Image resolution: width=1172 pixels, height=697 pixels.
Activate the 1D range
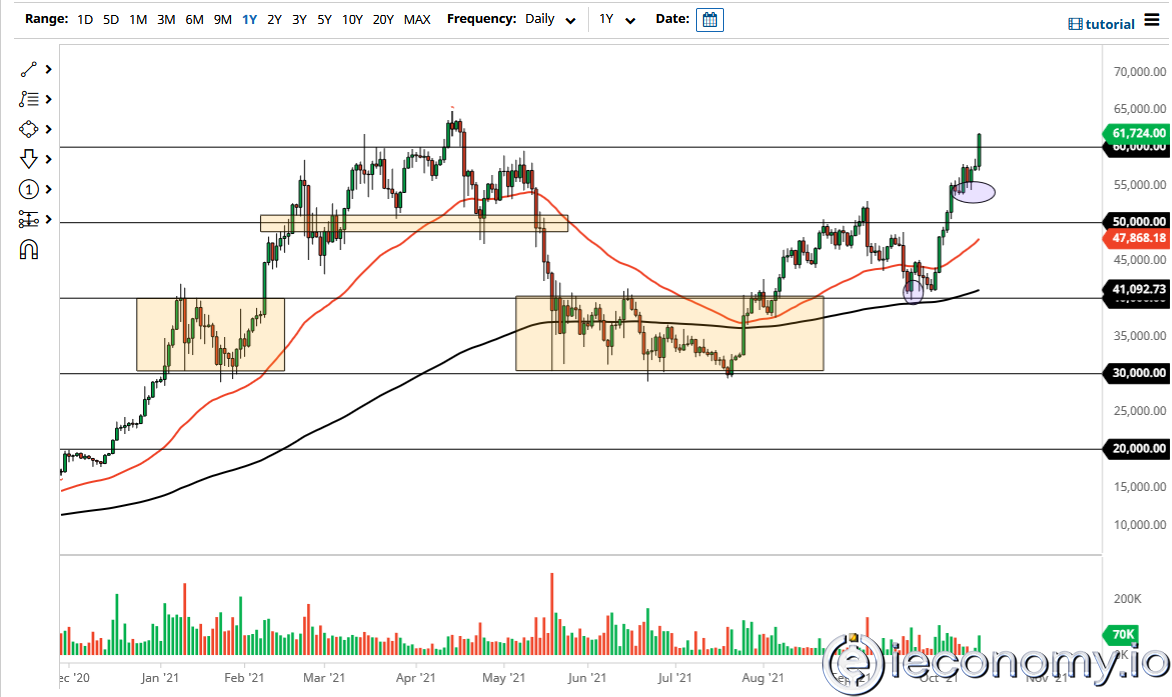pyautogui.click(x=84, y=18)
